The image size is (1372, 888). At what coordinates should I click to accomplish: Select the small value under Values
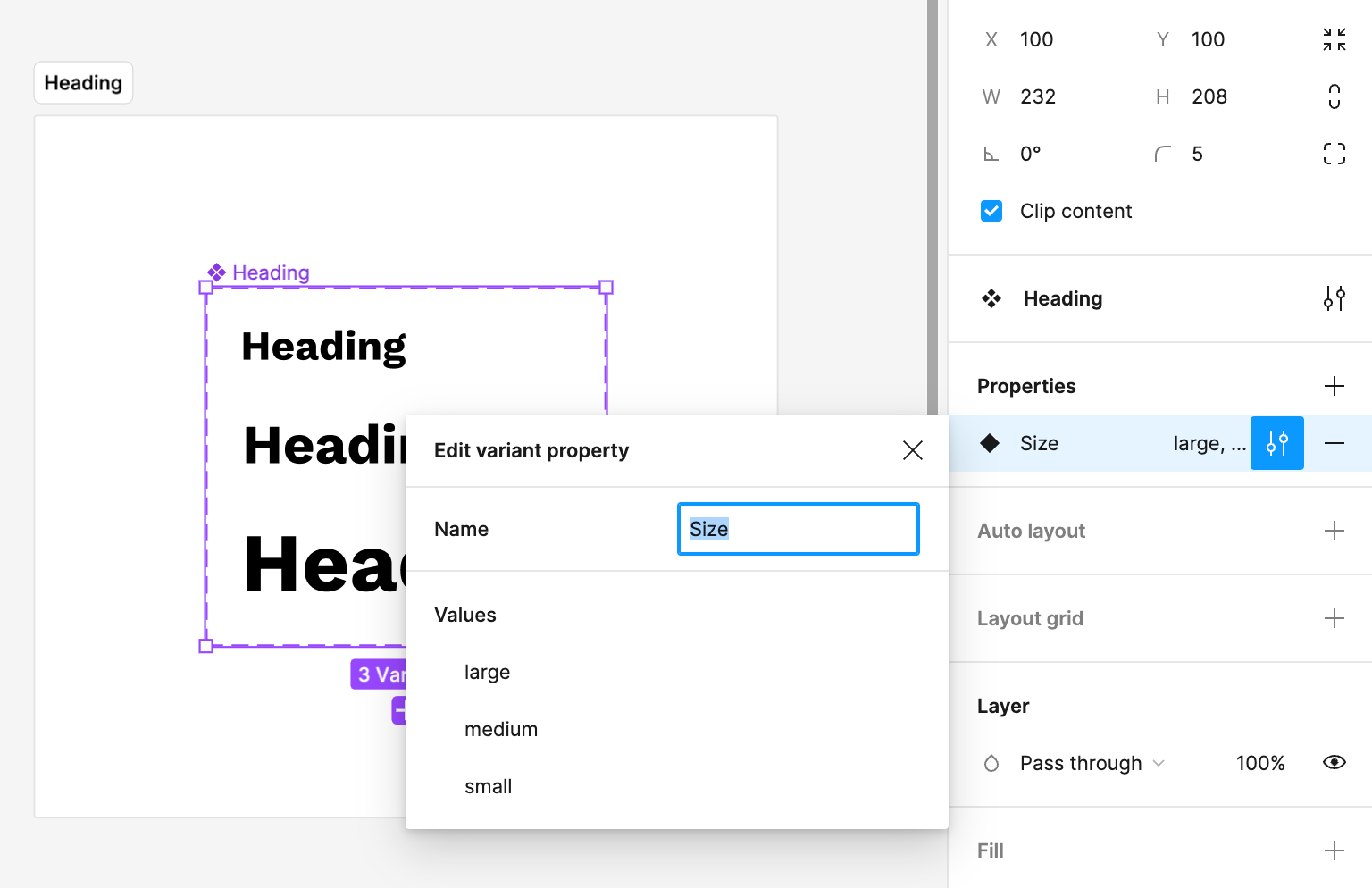pos(488,786)
